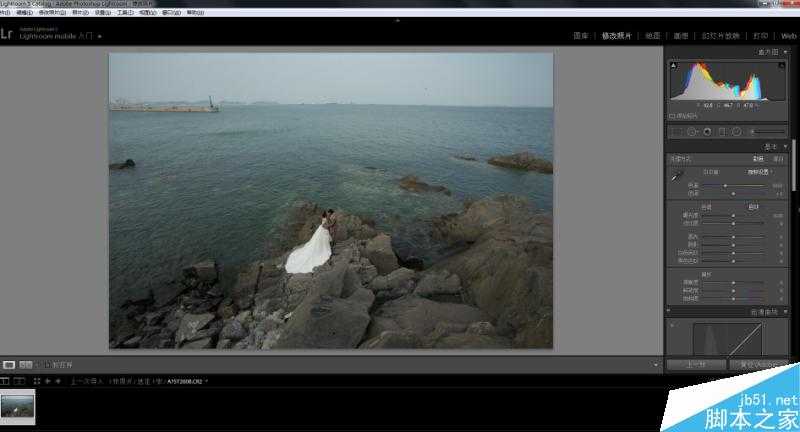Go back with filmstrip left arrow
The height and width of the screenshot is (432, 800).
point(46,381)
